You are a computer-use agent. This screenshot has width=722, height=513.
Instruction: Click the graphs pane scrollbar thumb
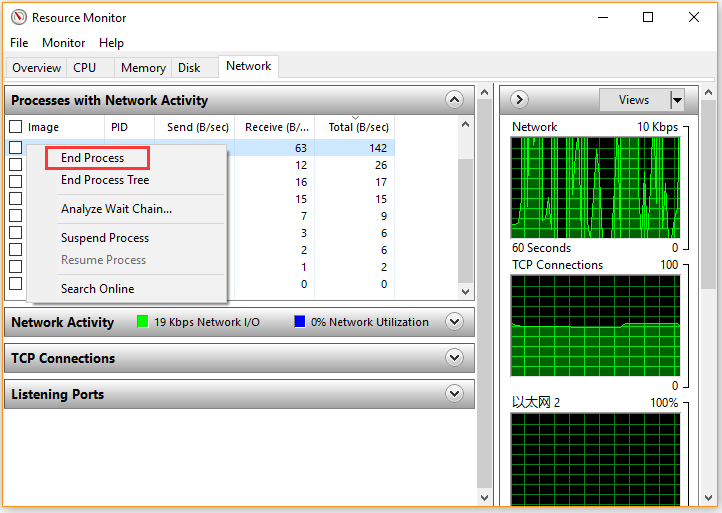709,195
